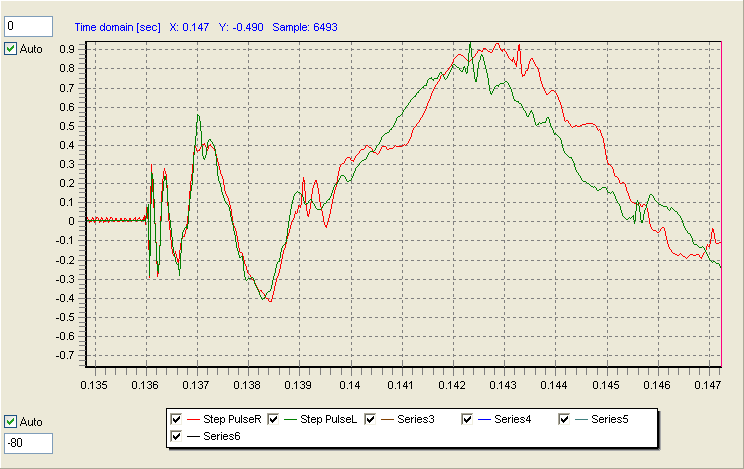Toggle the bottom Auto checkbox
744x469 pixels.
point(10,422)
